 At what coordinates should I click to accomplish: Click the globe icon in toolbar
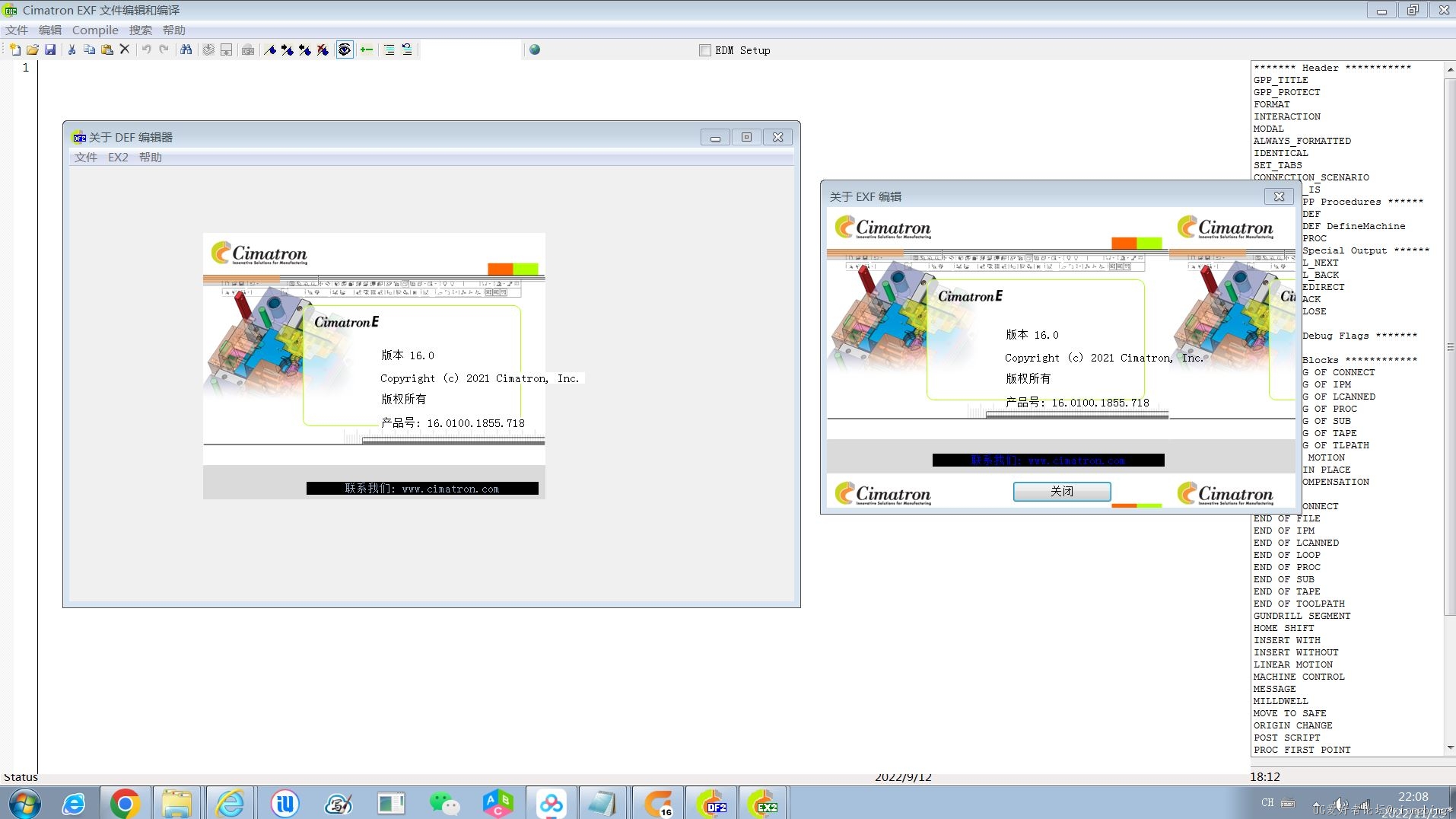pyautogui.click(x=535, y=49)
